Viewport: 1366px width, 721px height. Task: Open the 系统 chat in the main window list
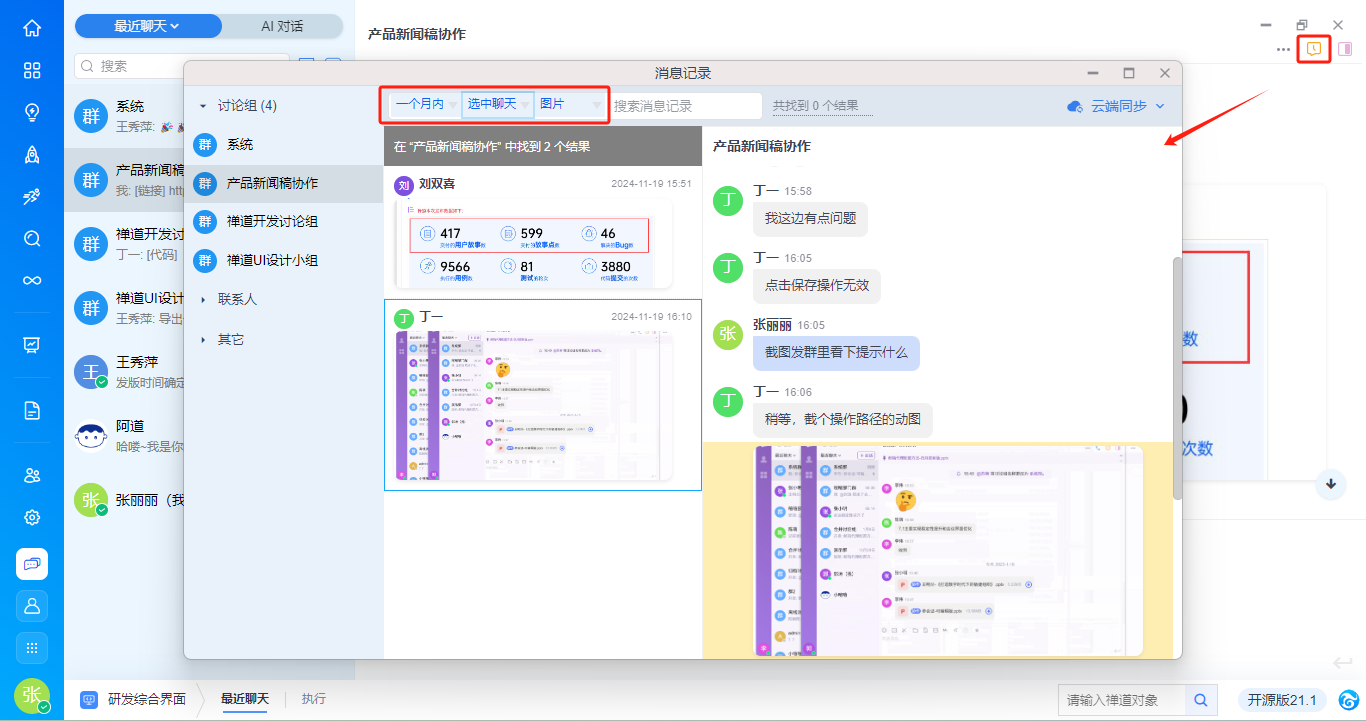click(124, 115)
